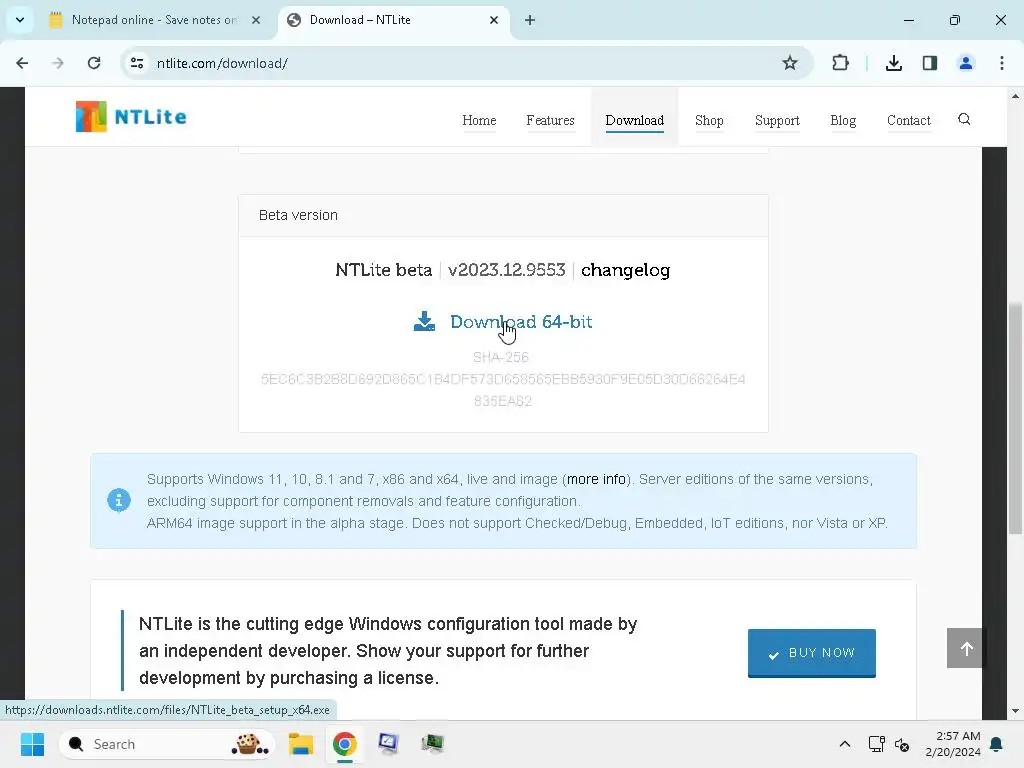This screenshot has width=1024, height=768.
Task: Click the blue info circle icon
Action: click(119, 500)
